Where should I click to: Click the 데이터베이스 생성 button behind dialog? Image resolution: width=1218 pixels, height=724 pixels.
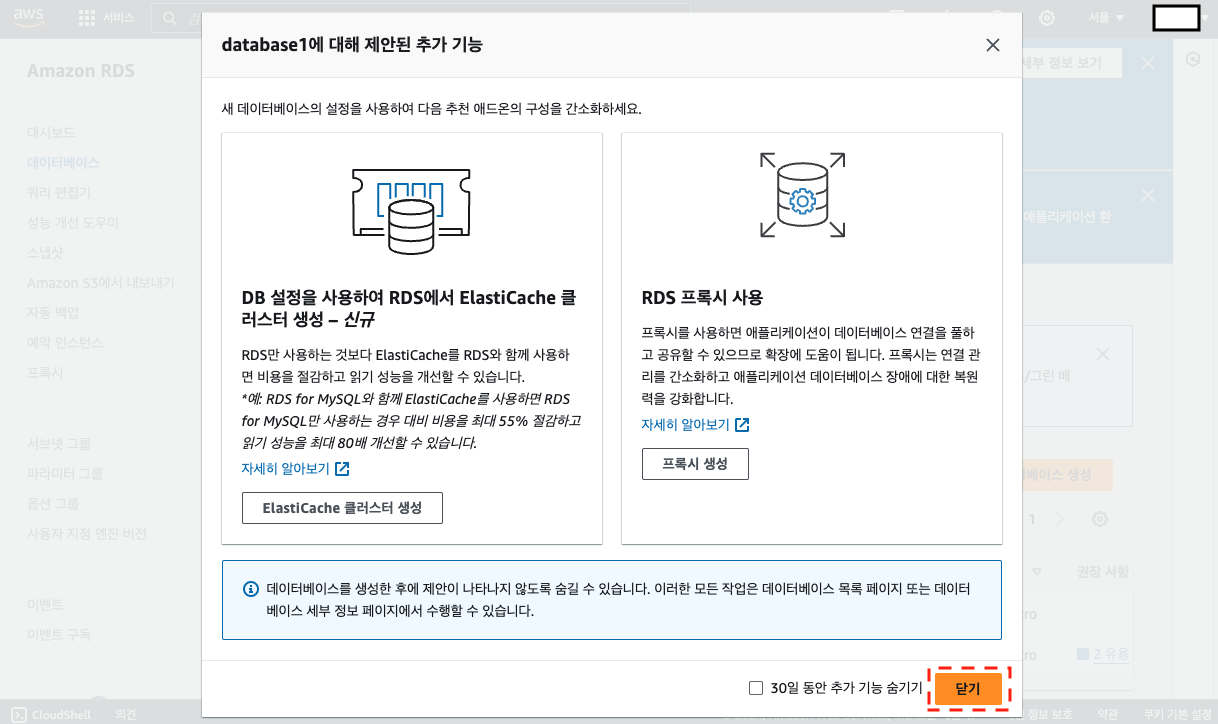tap(1067, 475)
